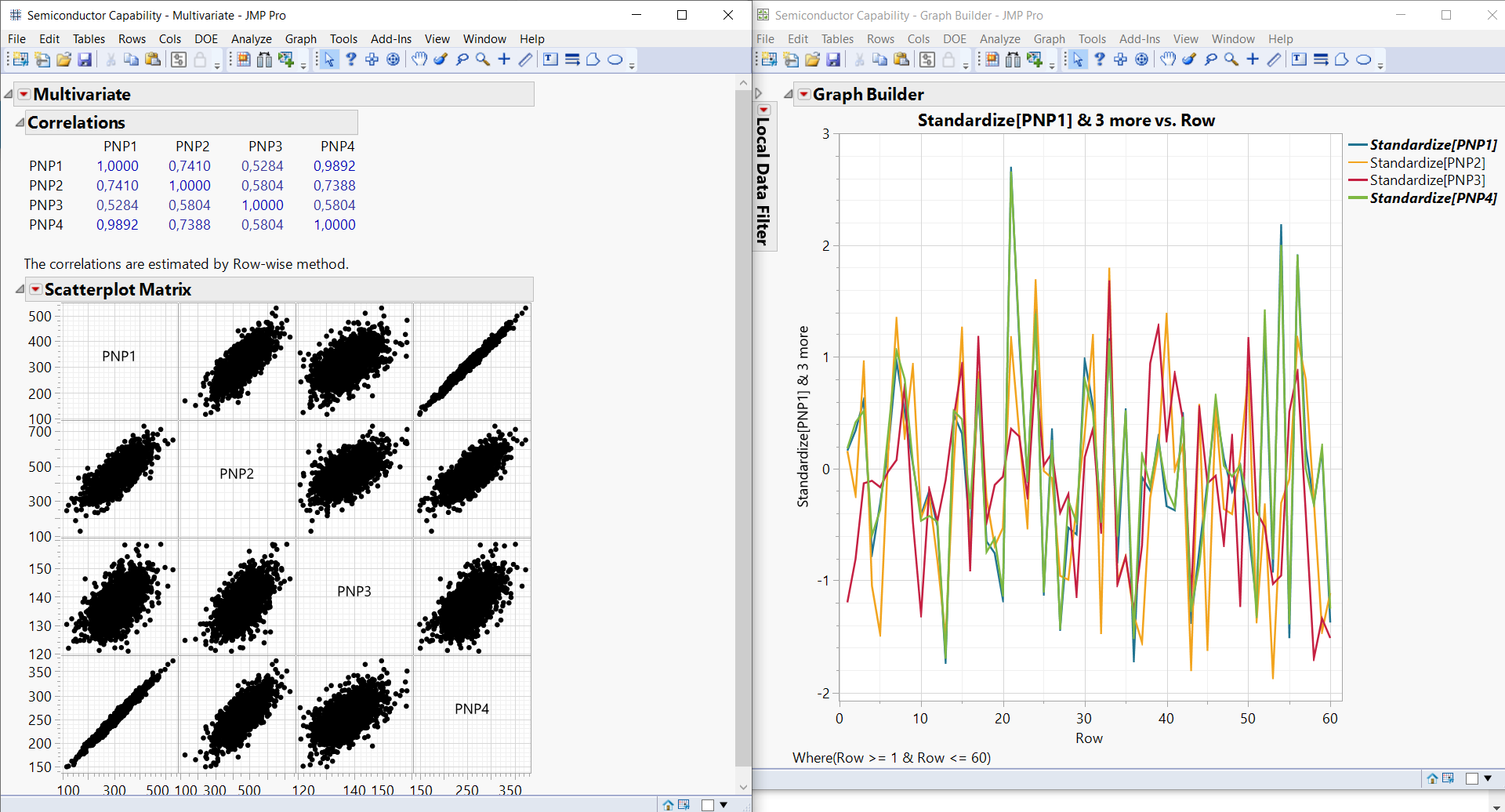Image resolution: width=1505 pixels, height=812 pixels.
Task: Show the Local Data Filter panel
Action: pos(763,172)
